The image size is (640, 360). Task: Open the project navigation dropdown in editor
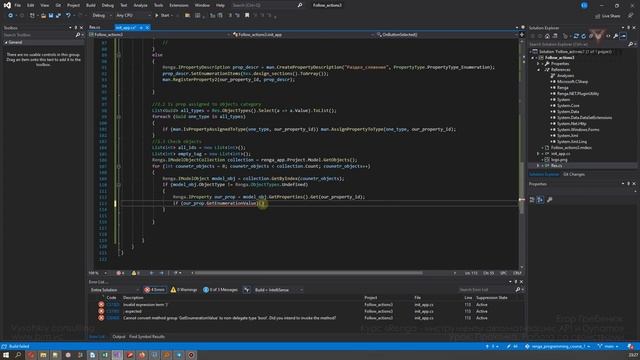coord(159,35)
